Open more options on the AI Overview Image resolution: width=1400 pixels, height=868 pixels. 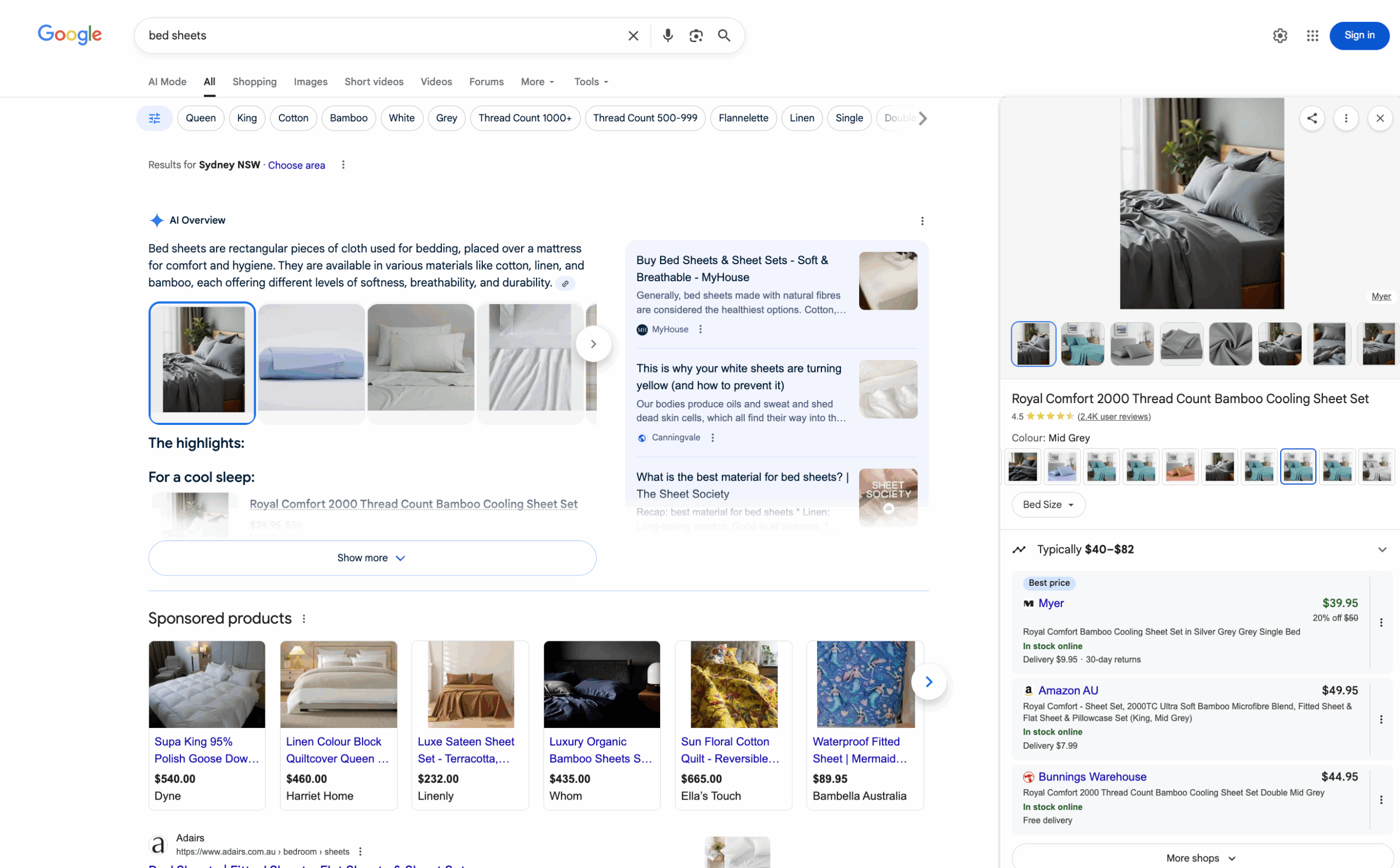click(922, 220)
